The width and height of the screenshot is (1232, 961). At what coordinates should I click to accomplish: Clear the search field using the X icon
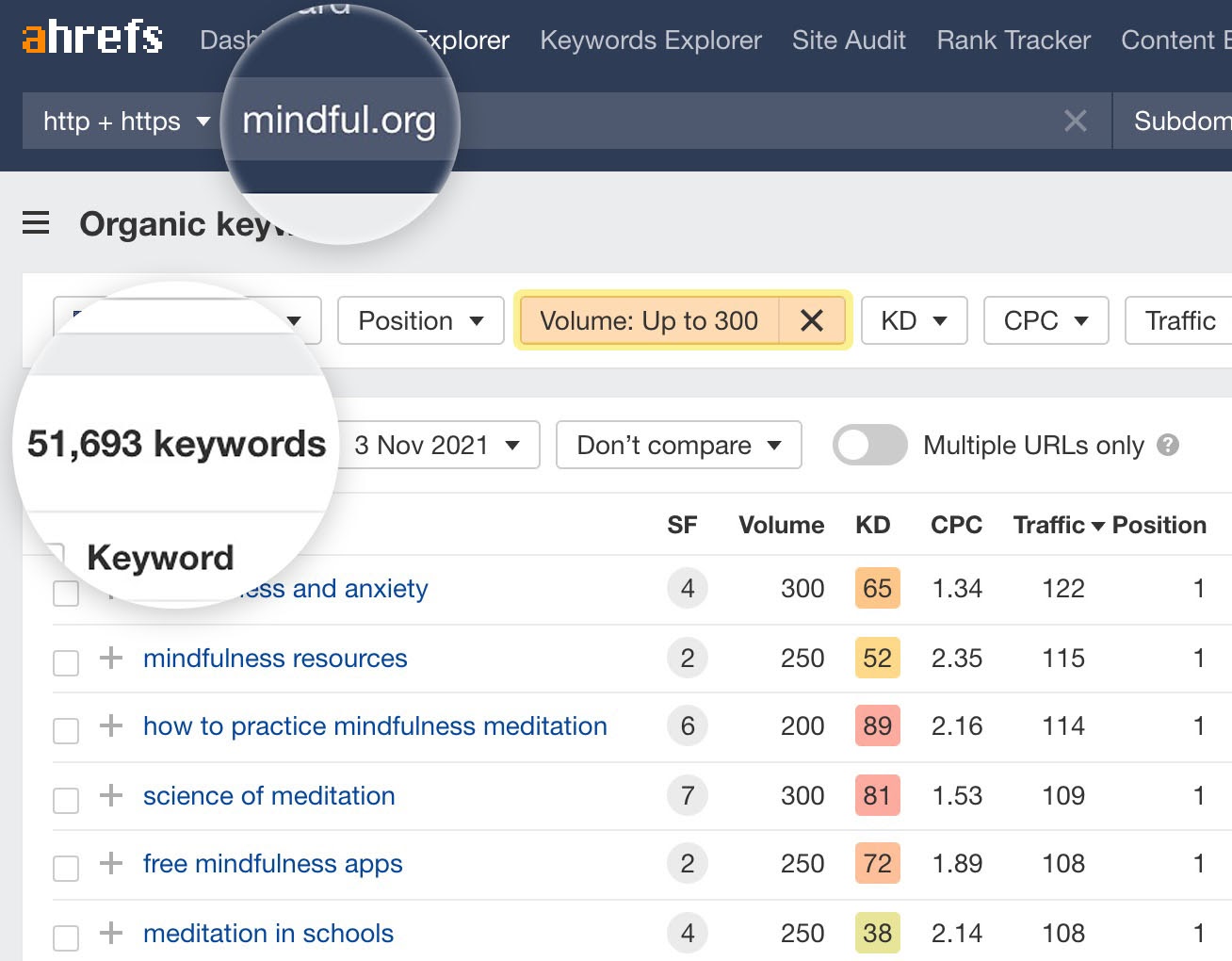pos(1075,121)
